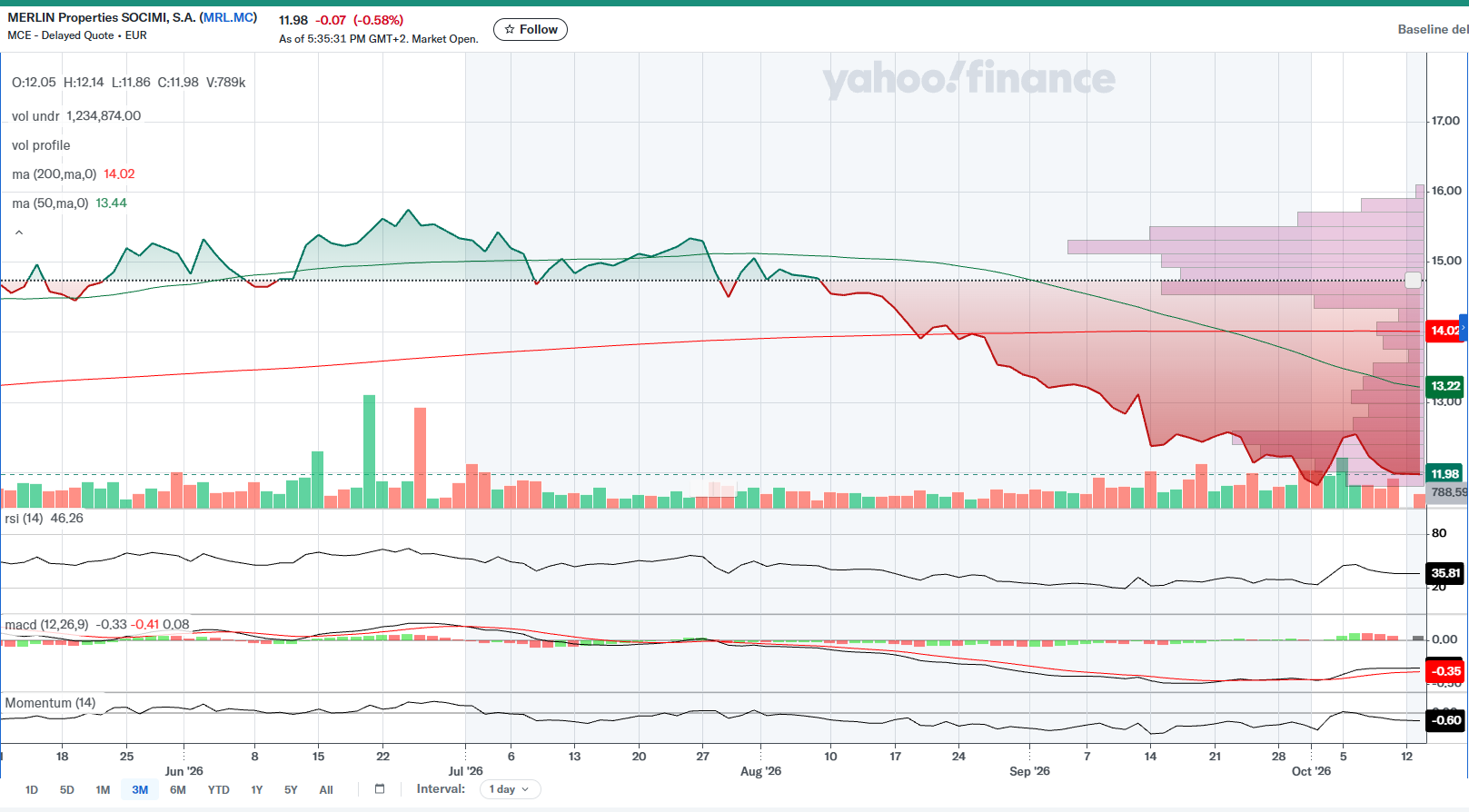Show the All time range

click(326, 790)
